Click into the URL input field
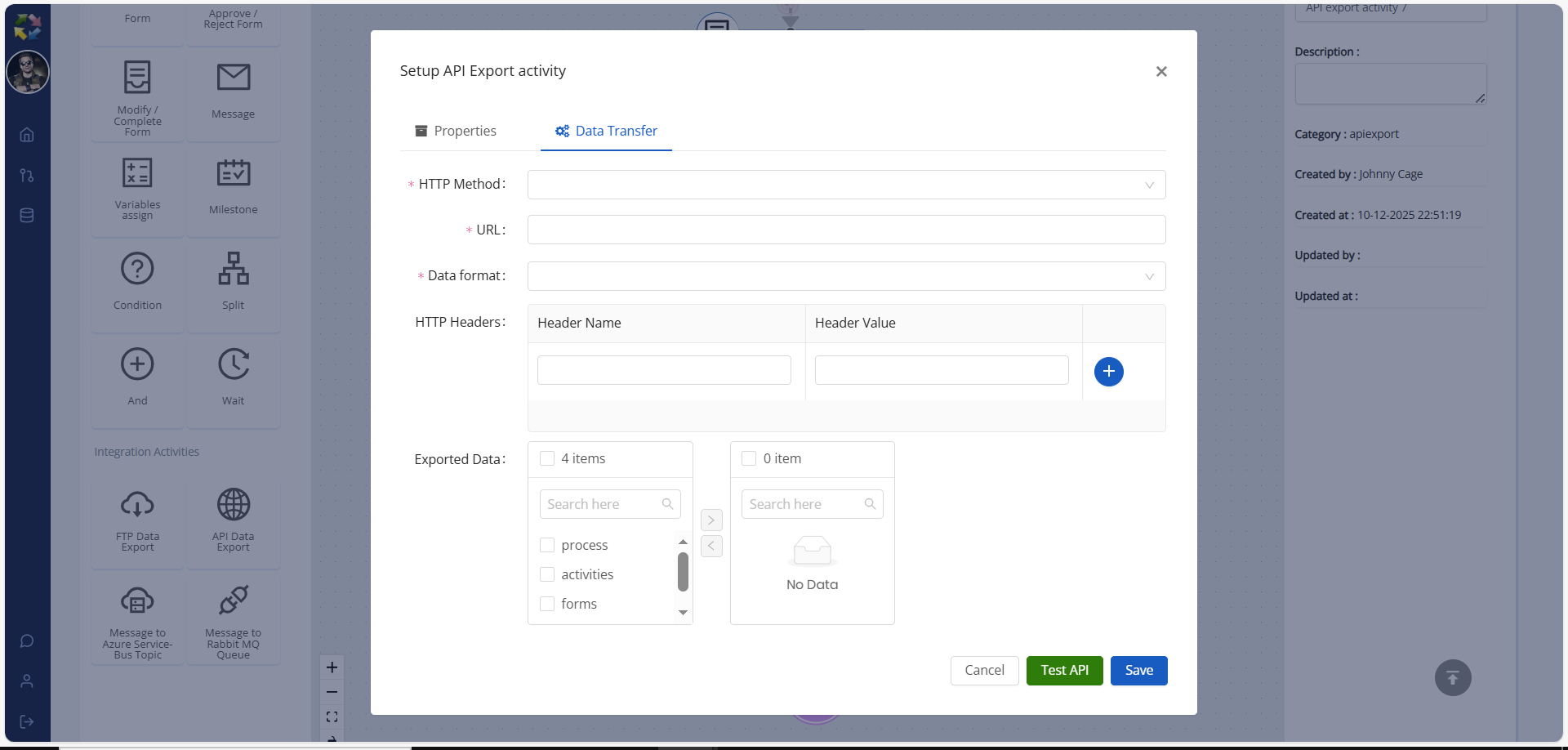This screenshot has width=1568, height=750. [846, 230]
